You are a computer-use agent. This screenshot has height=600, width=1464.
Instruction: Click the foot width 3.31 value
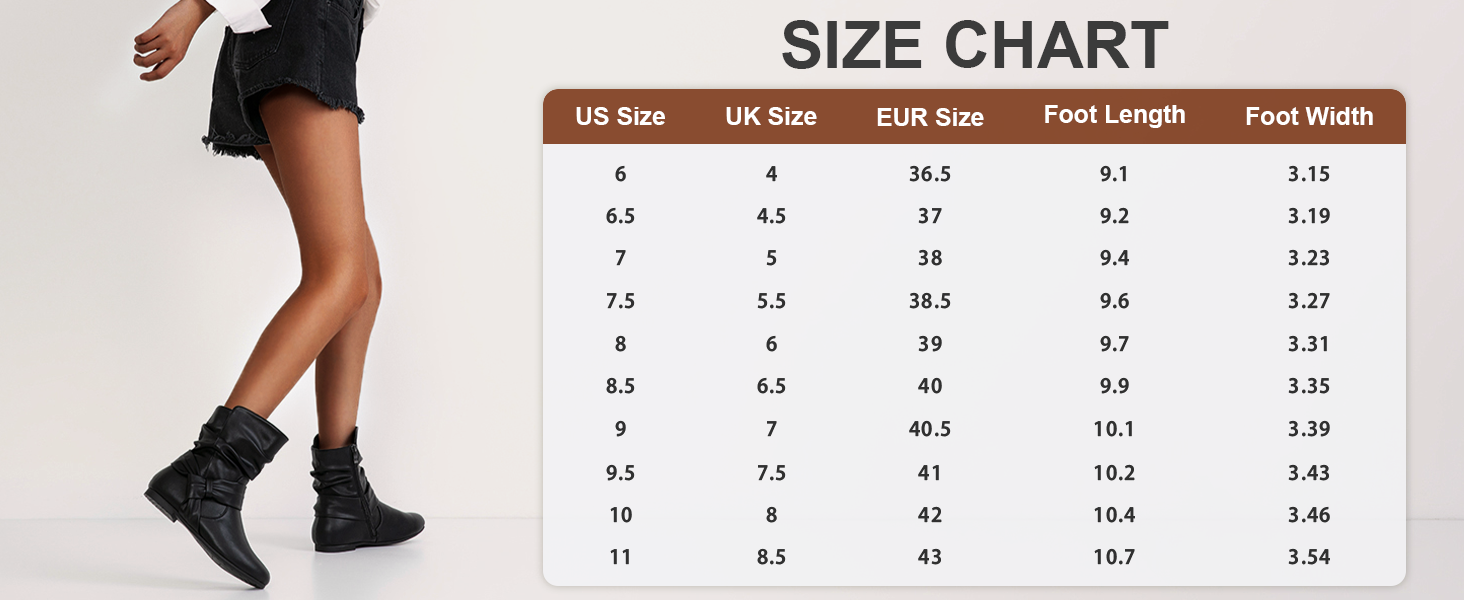click(1309, 344)
